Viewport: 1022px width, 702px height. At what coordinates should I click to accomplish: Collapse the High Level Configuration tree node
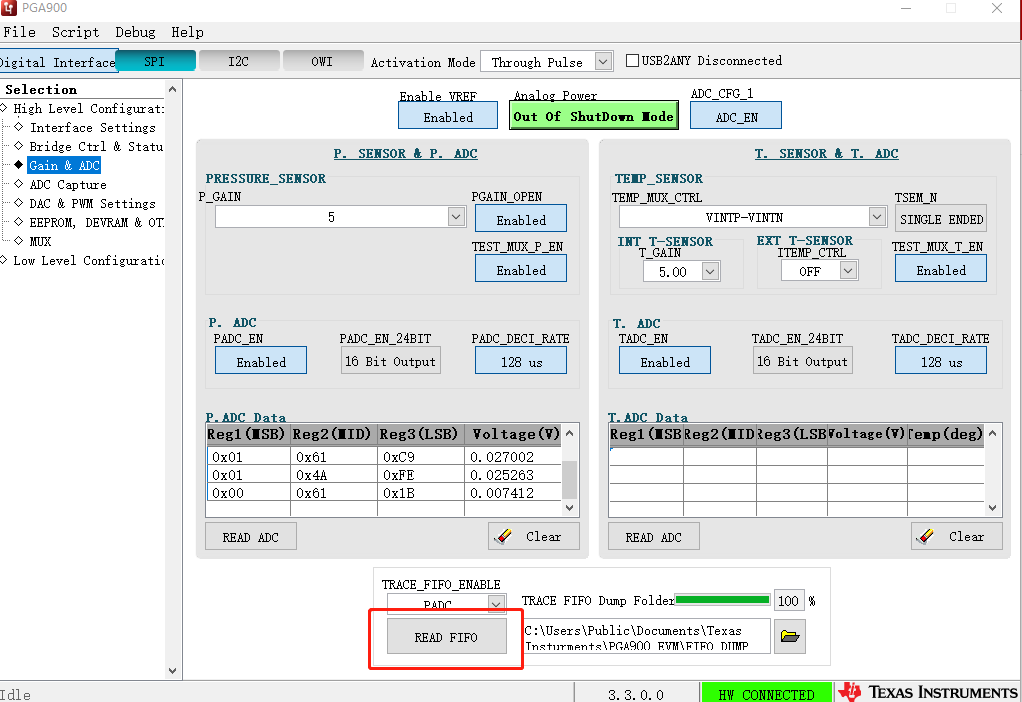tap(5, 108)
